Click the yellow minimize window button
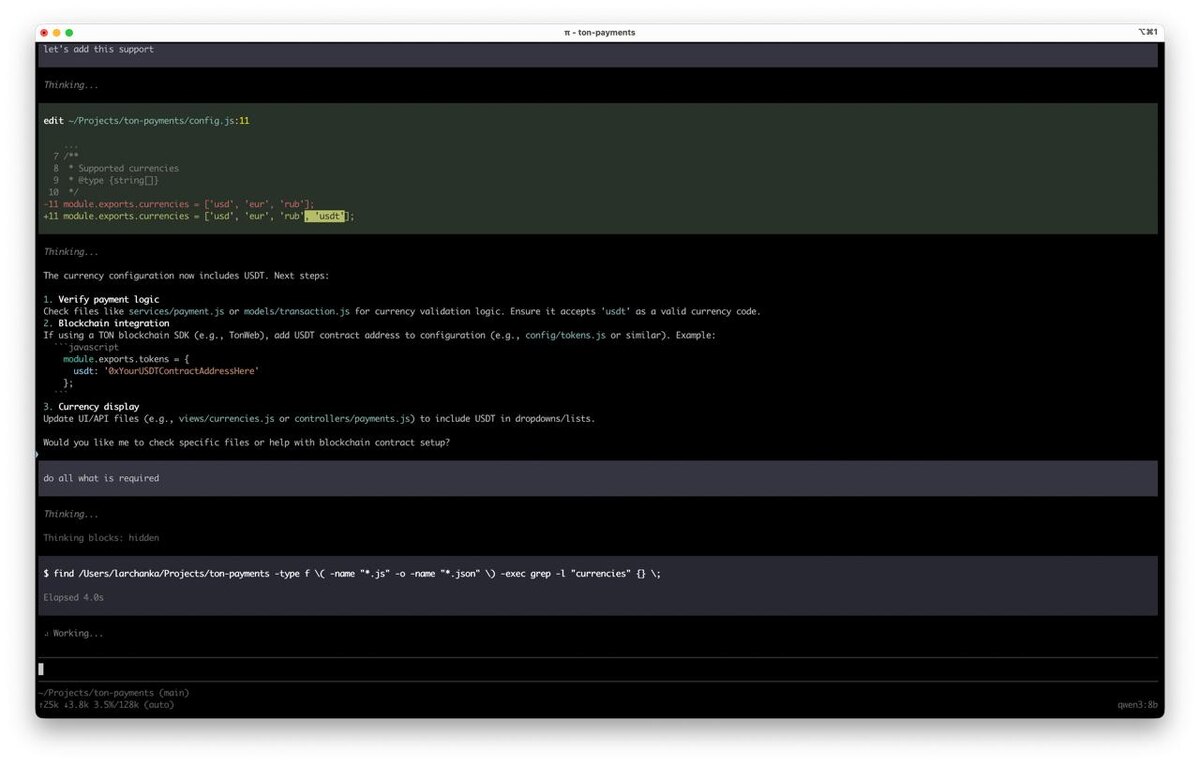Image resolution: width=1200 pixels, height=765 pixels. (56, 32)
